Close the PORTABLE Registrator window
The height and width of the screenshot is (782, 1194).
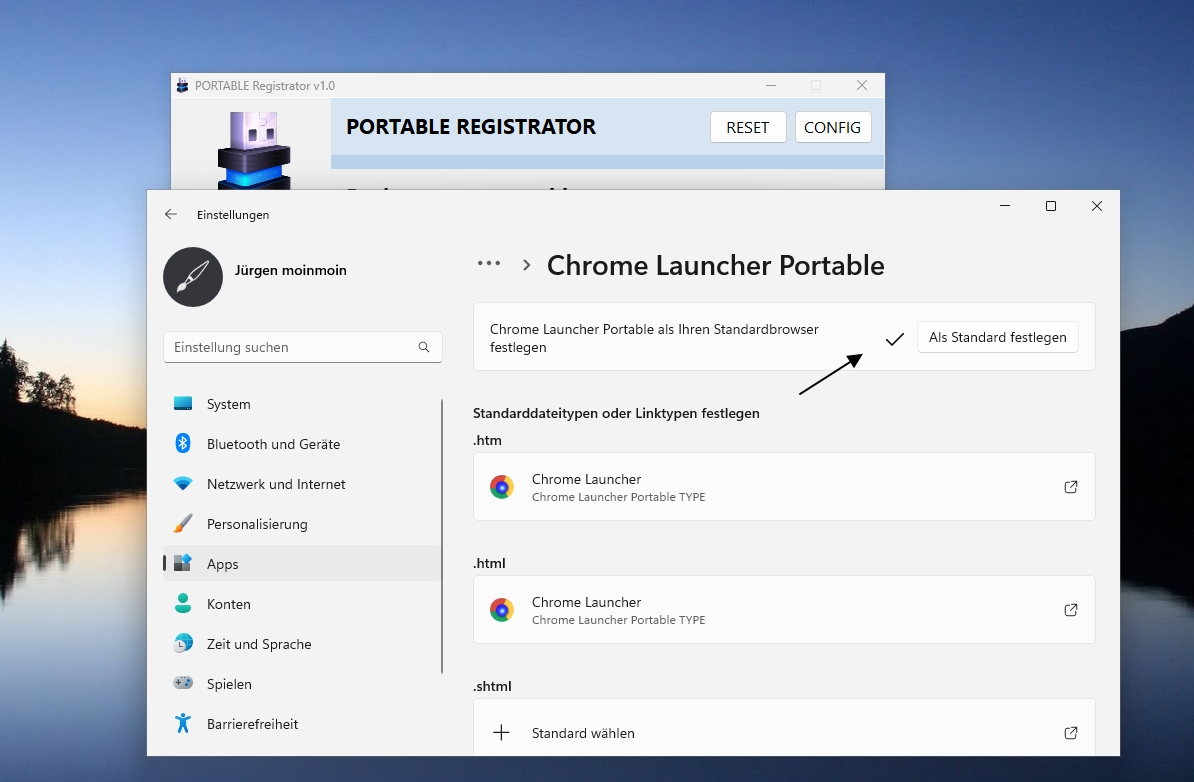(862, 85)
